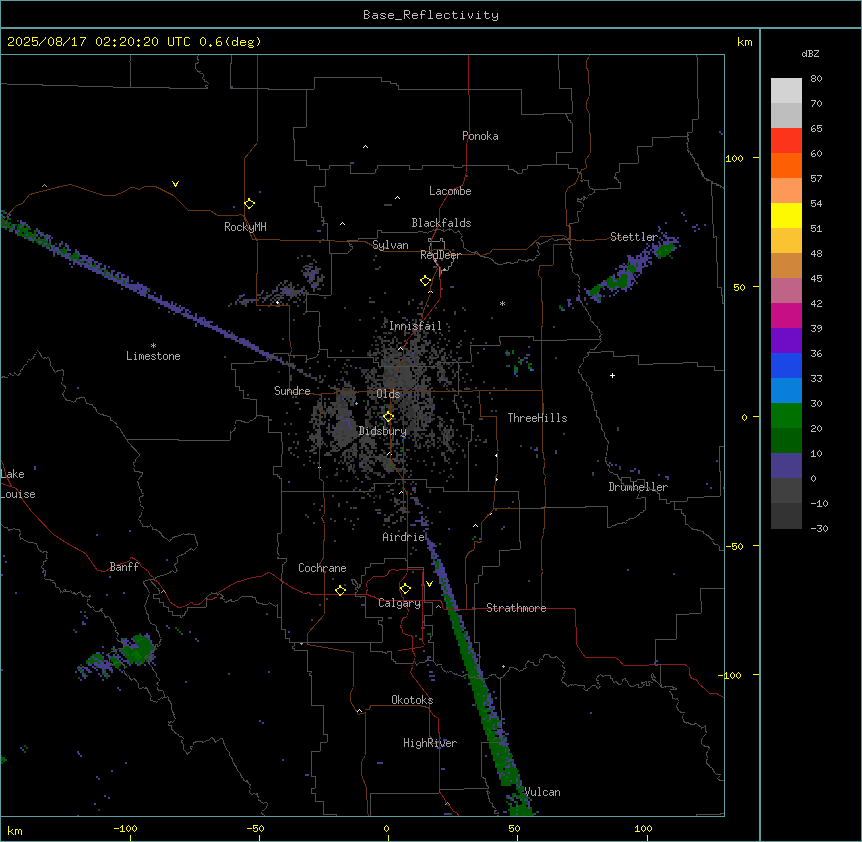Click the asterisk marker east of Innisfail
The image size is (862, 842).
502,303
